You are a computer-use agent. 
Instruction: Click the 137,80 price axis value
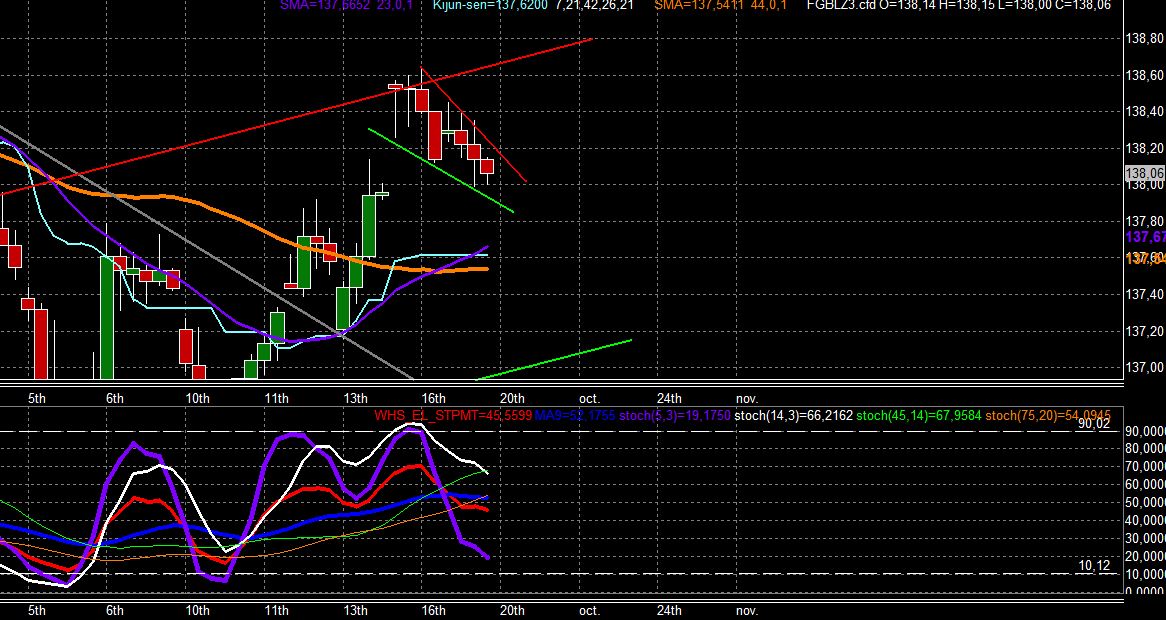click(x=1144, y=221)
